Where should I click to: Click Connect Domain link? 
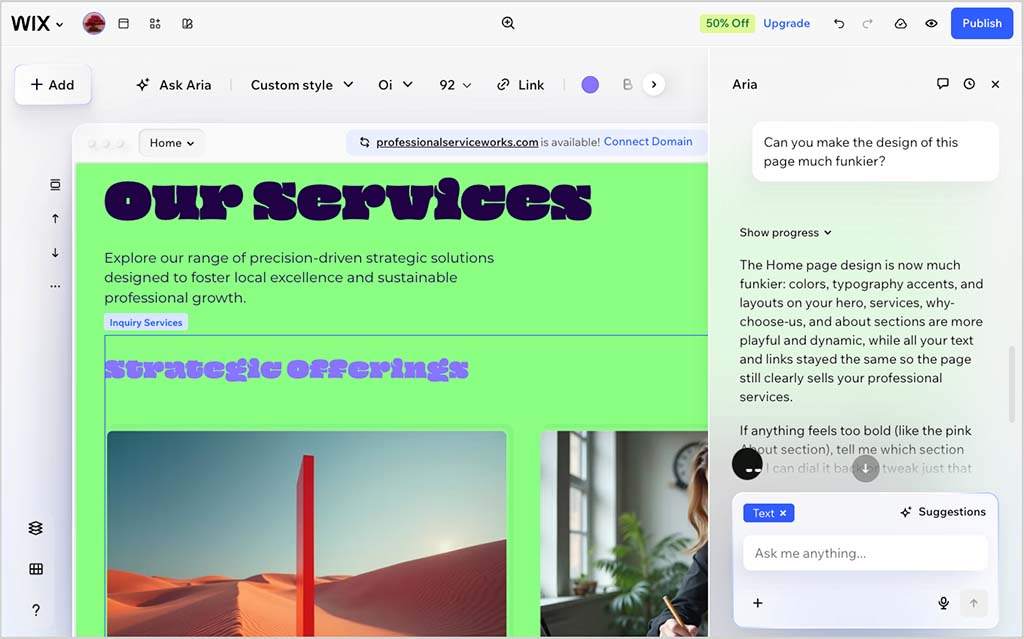click(x=648, y=141)
